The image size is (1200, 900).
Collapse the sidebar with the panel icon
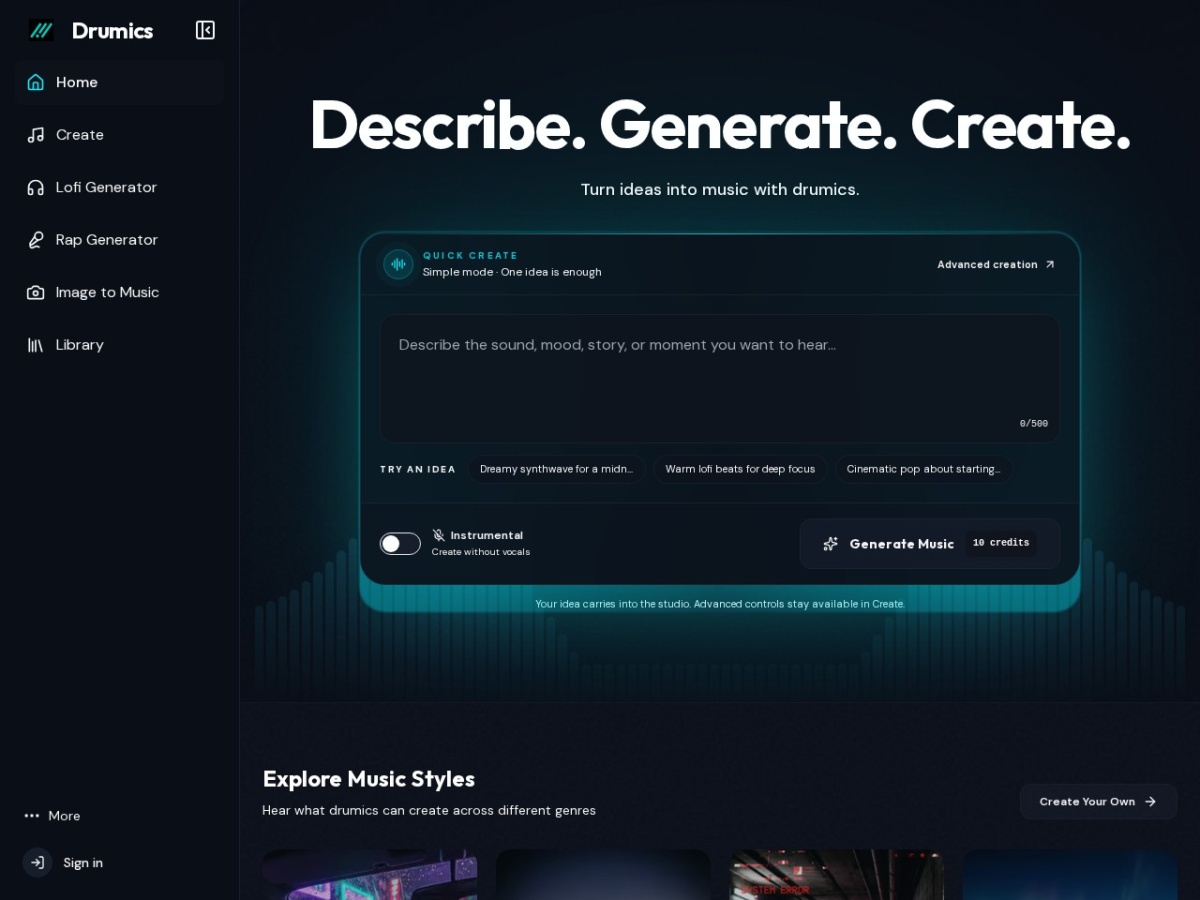point(205,30)
